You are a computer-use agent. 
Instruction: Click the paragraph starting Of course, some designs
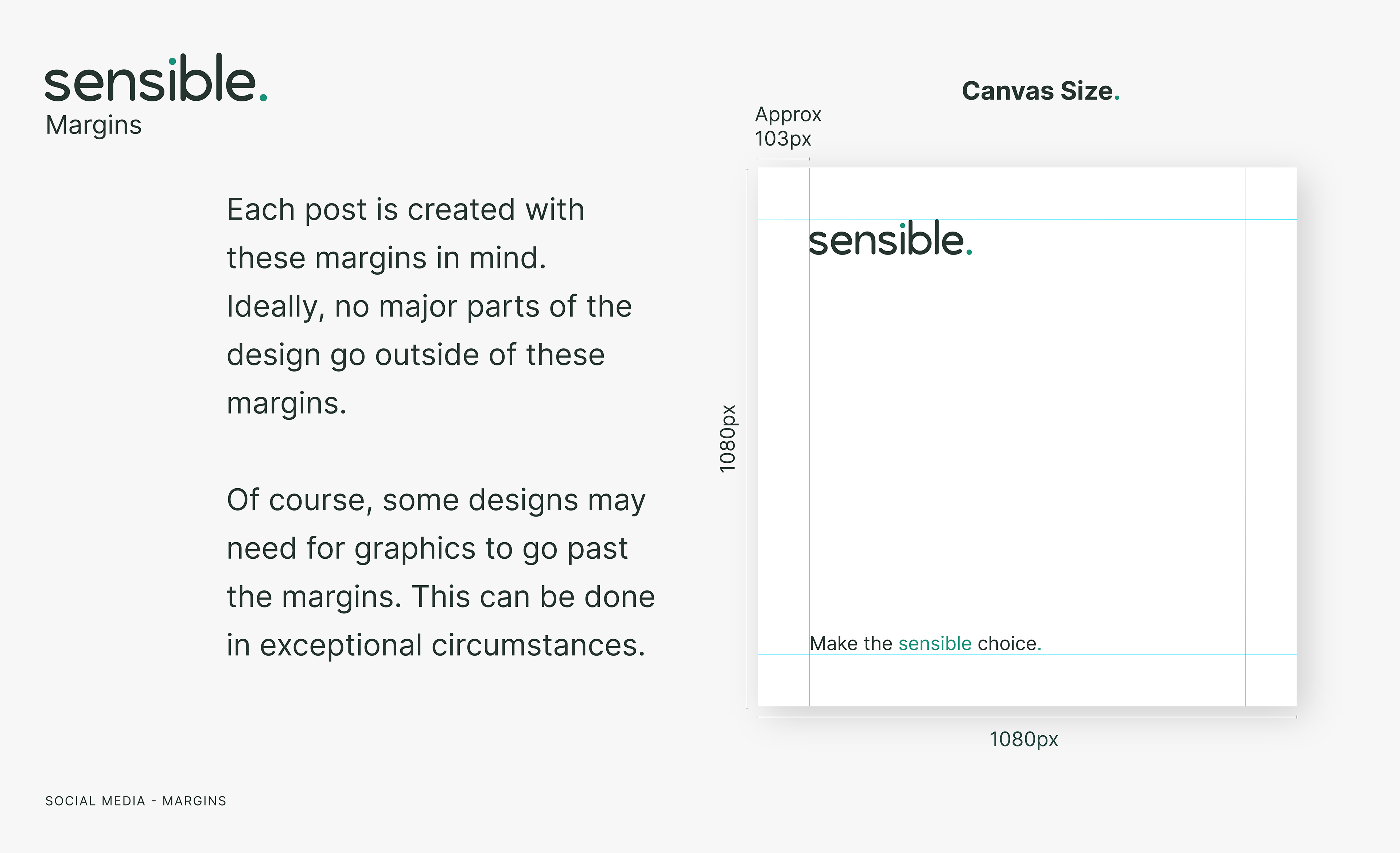(x=440, y=572)
